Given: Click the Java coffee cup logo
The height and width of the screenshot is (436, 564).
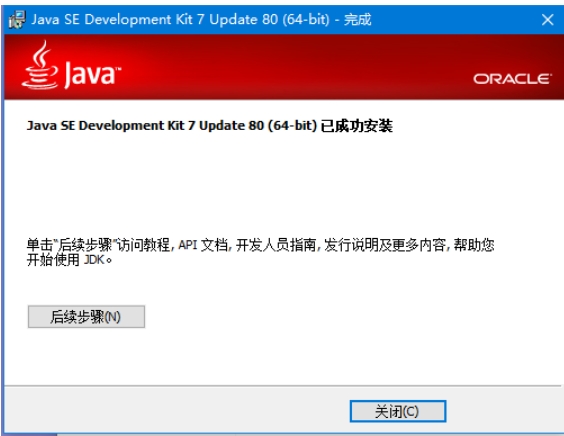Looking at the screenshot, I should tap(40, 64).
